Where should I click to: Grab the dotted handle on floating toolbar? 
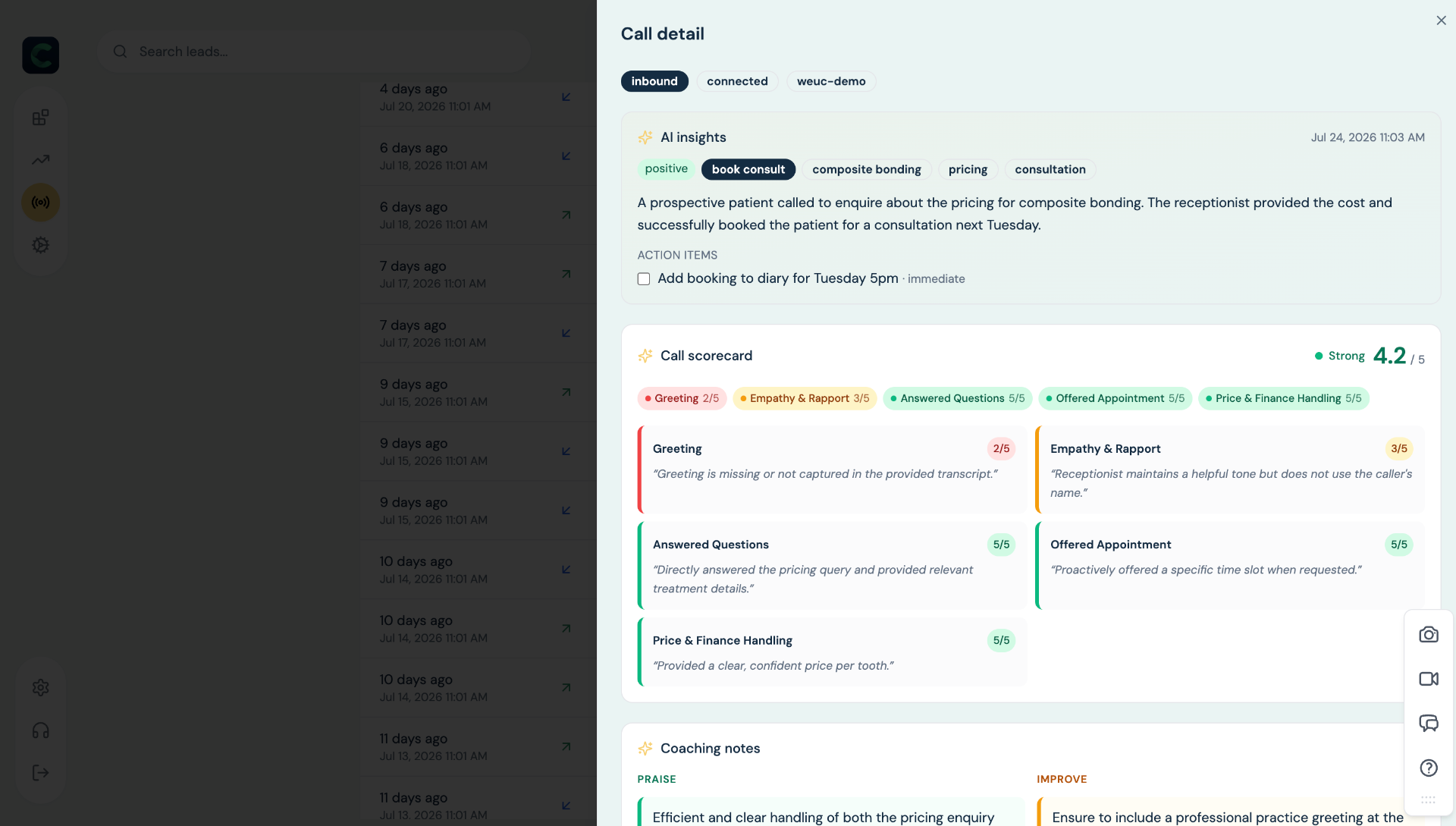pos(1429,799)
